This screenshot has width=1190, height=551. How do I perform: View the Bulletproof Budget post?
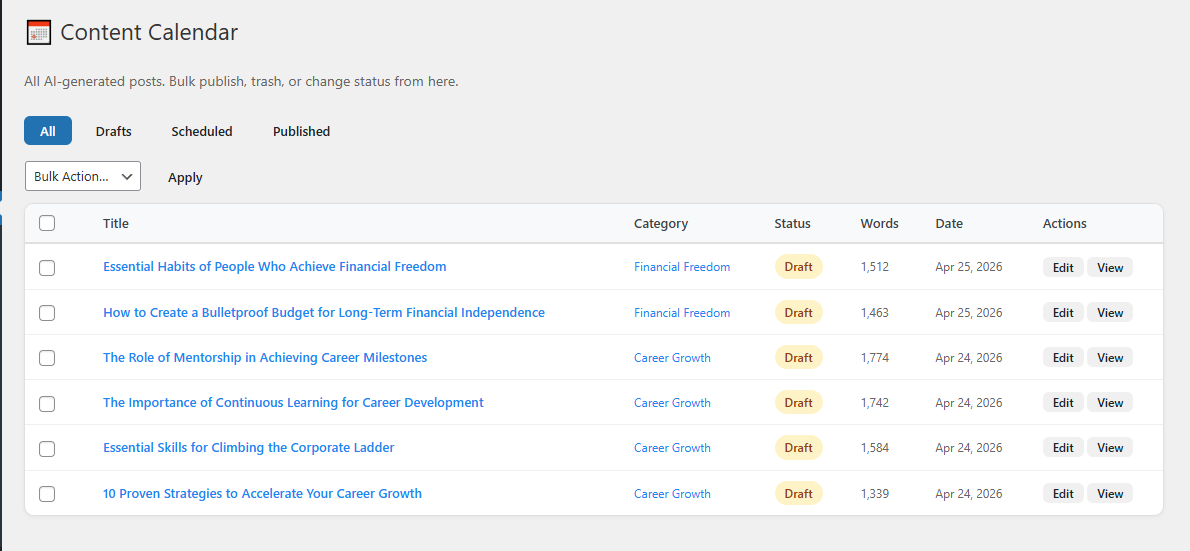[1110, 313]
